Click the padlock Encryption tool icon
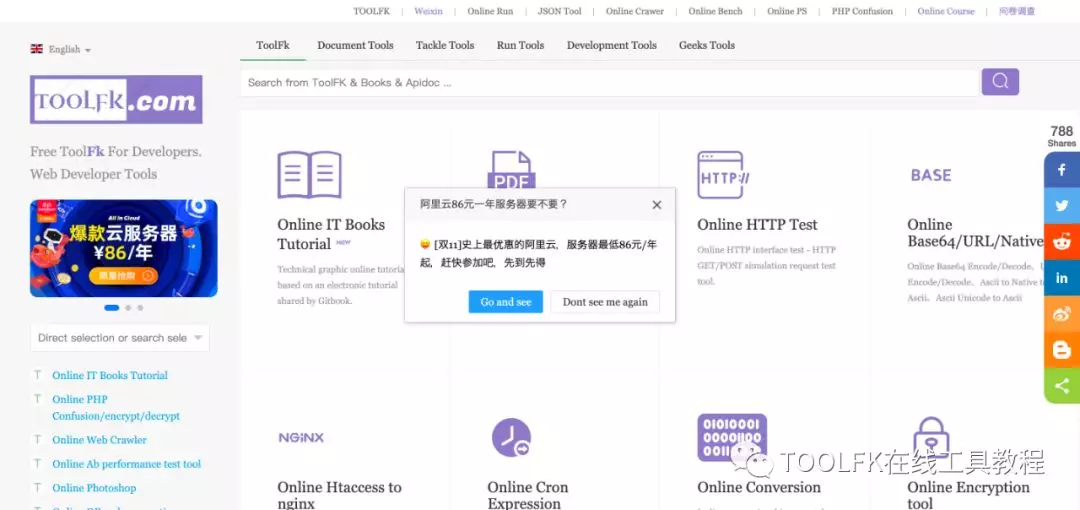 point(931,437)
